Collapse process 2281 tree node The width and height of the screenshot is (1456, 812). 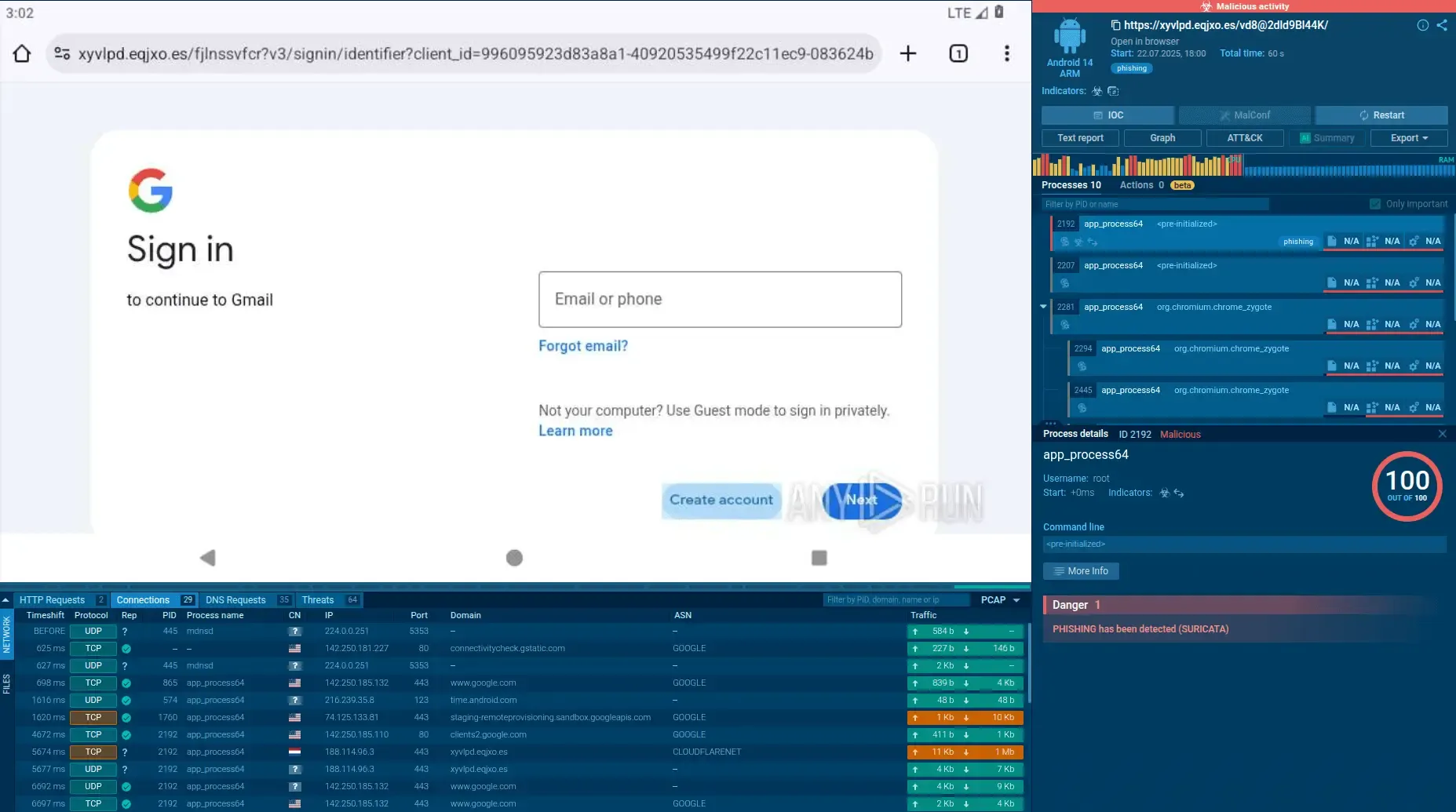click(x=1043, y=307)
